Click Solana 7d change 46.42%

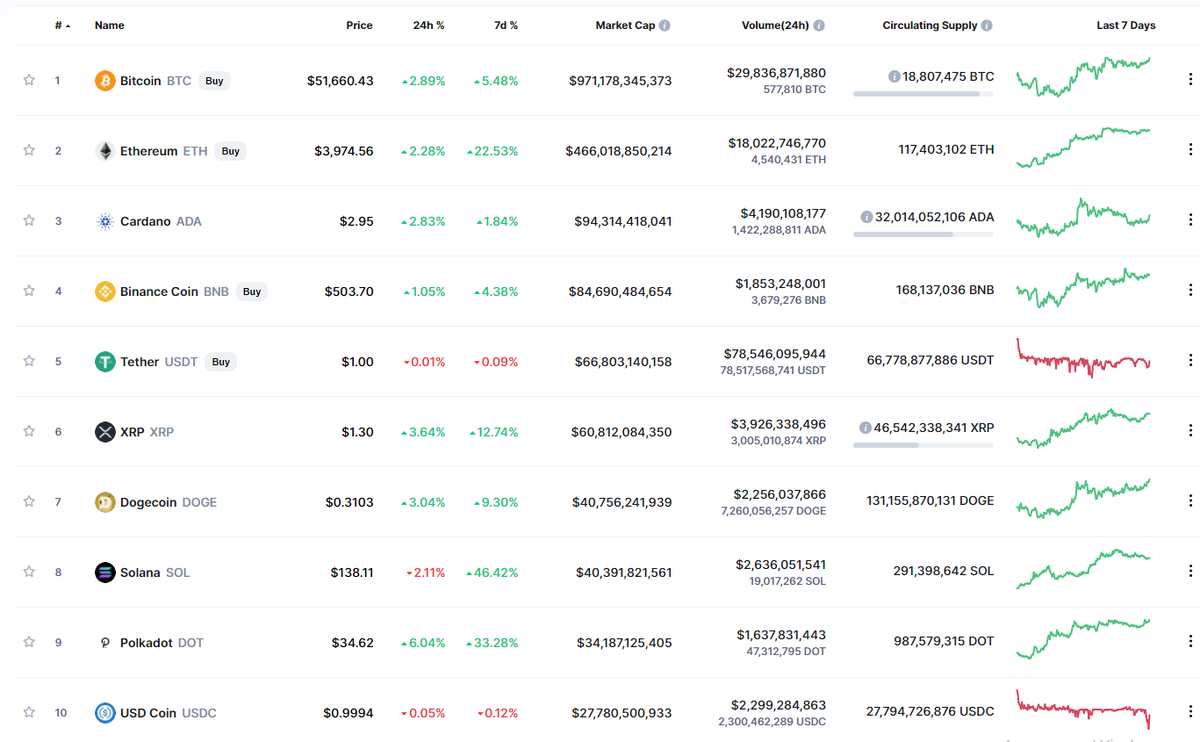pos(493,573)
